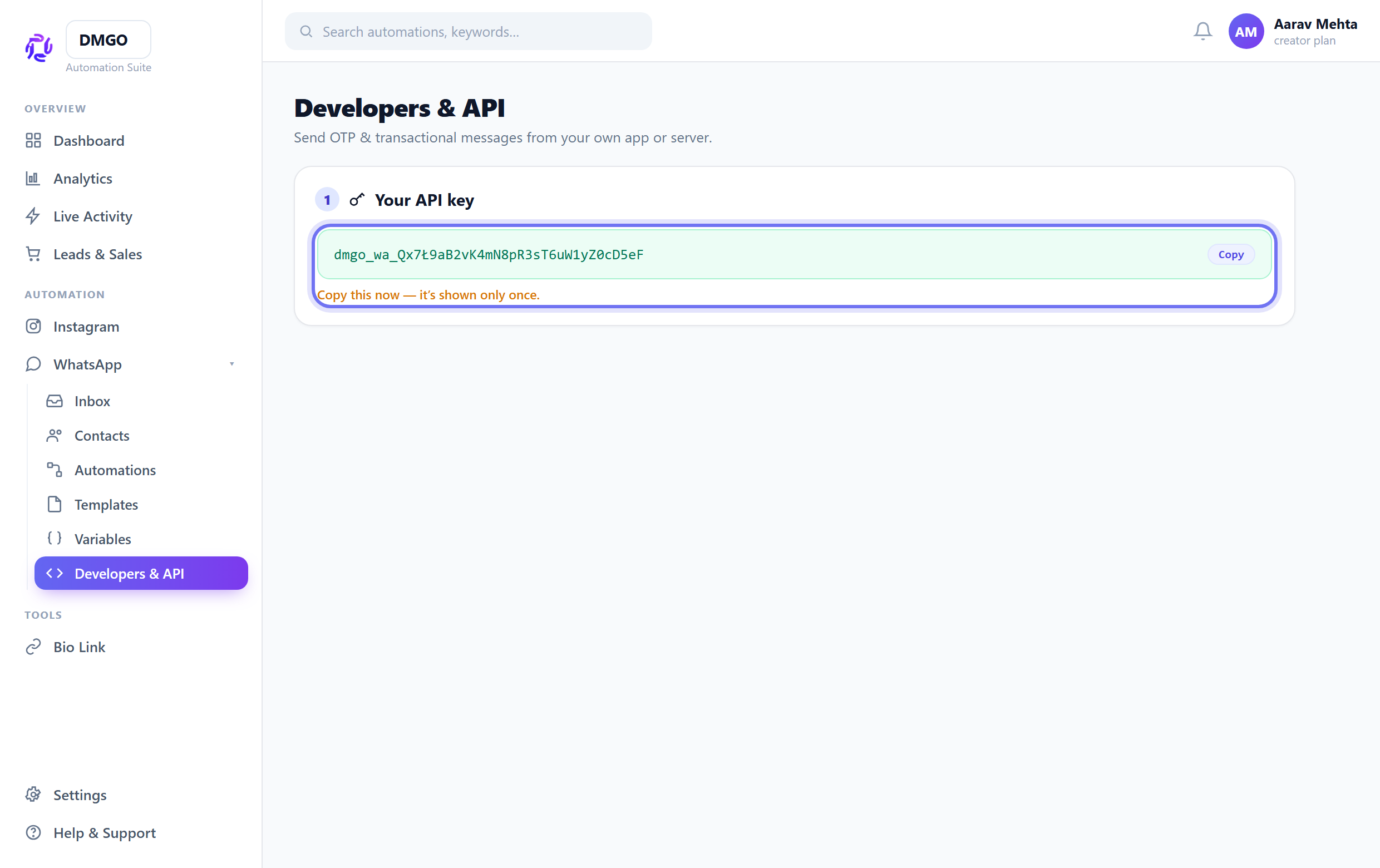The height and width of the screenshot is (868, 1380).
Task: Collapse the WhatsApp submenu arrow
Action: coord(232,364)
